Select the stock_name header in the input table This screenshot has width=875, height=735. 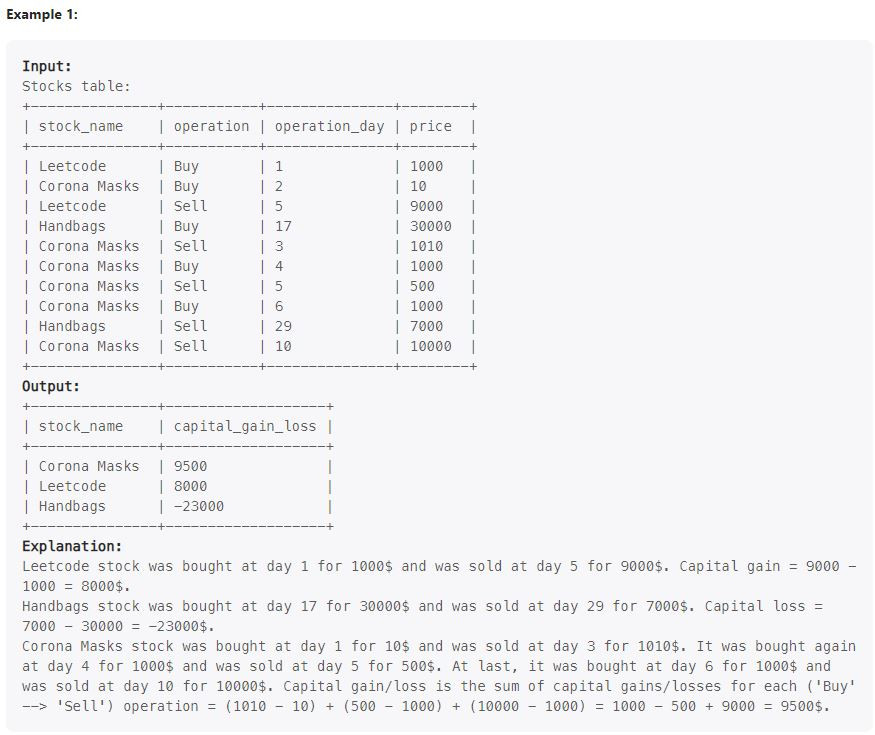(x=80, y=127)
